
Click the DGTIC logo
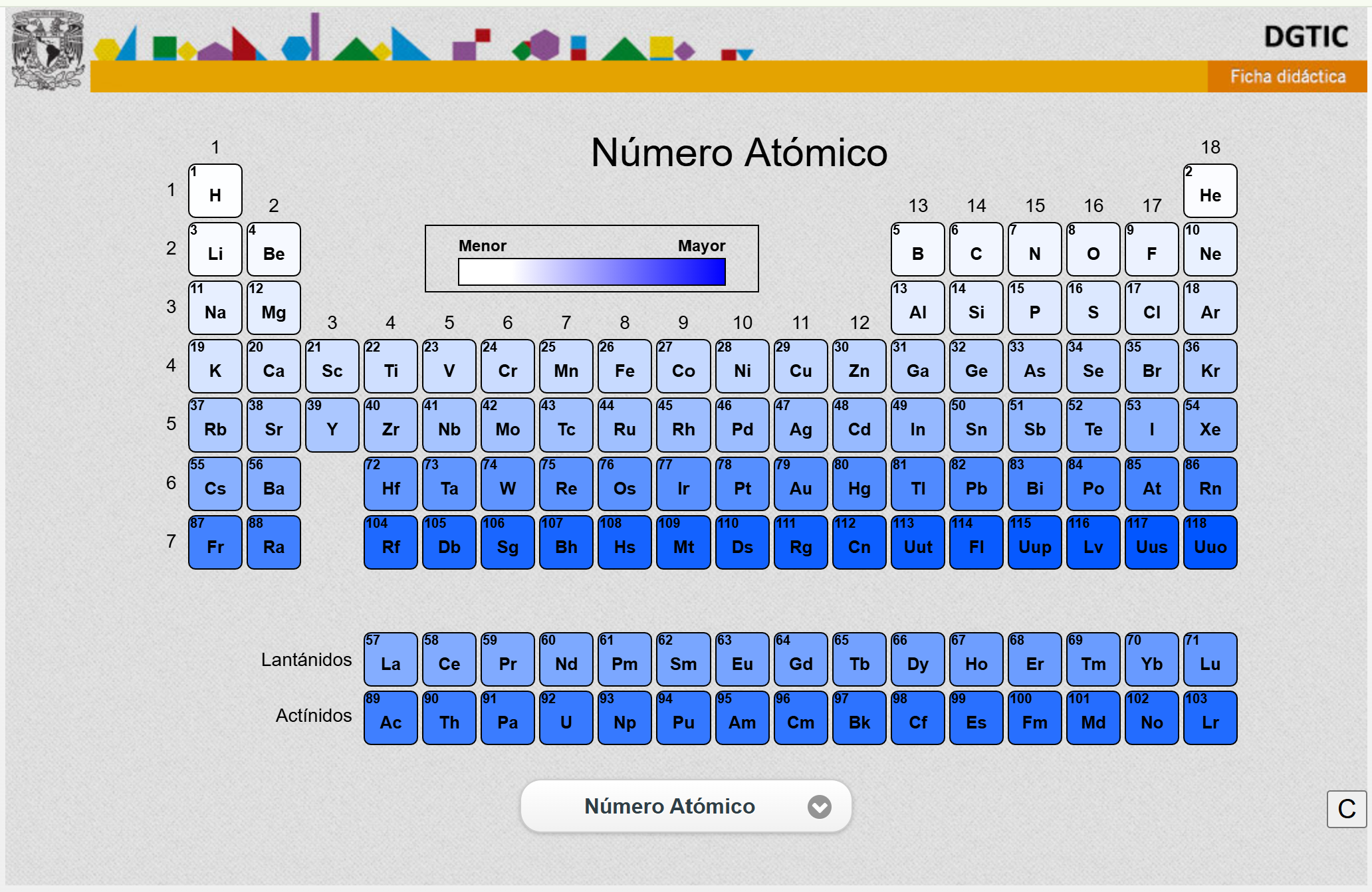[1306, 37]
